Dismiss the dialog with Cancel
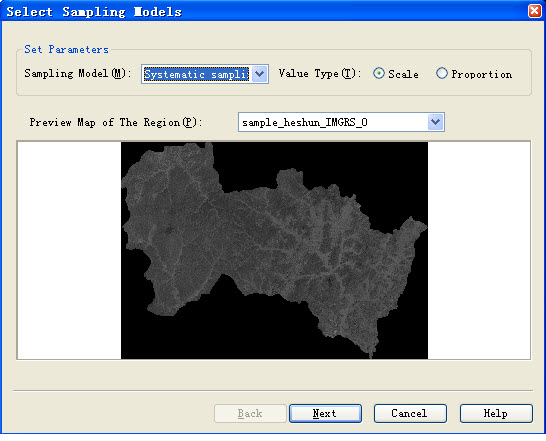This screenshot has height=441, width=546. click(410, 413)
